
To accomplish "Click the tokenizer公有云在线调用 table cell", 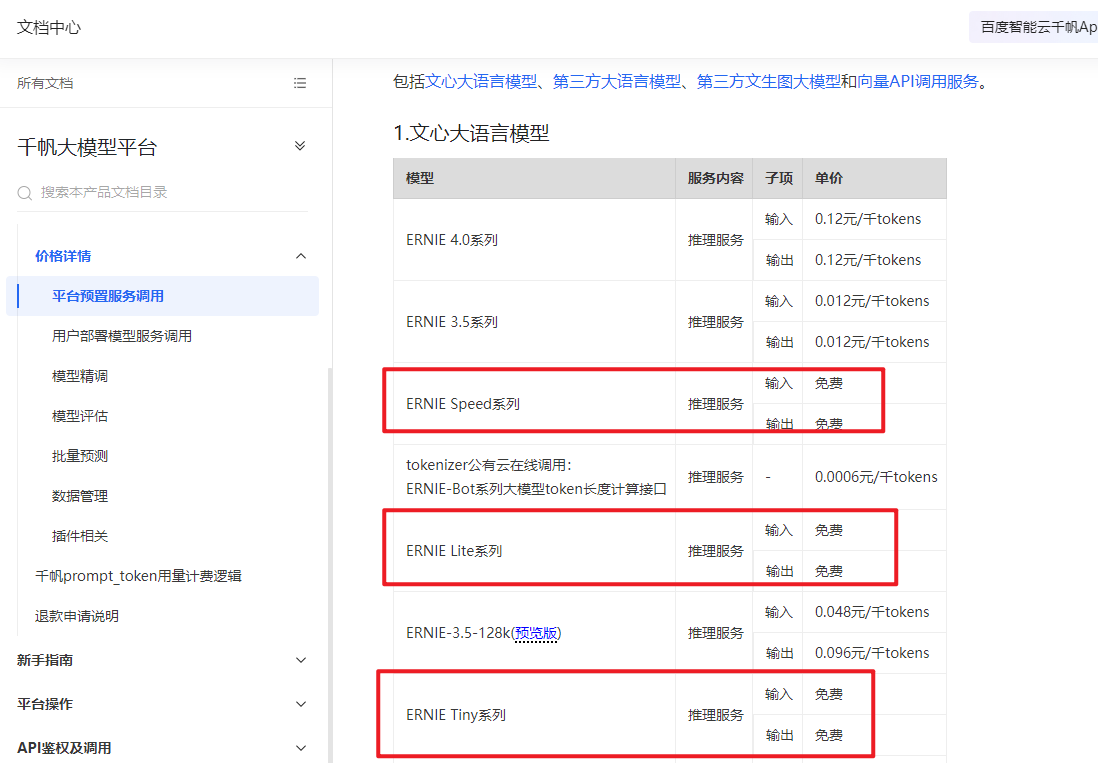I will (534, 477).
